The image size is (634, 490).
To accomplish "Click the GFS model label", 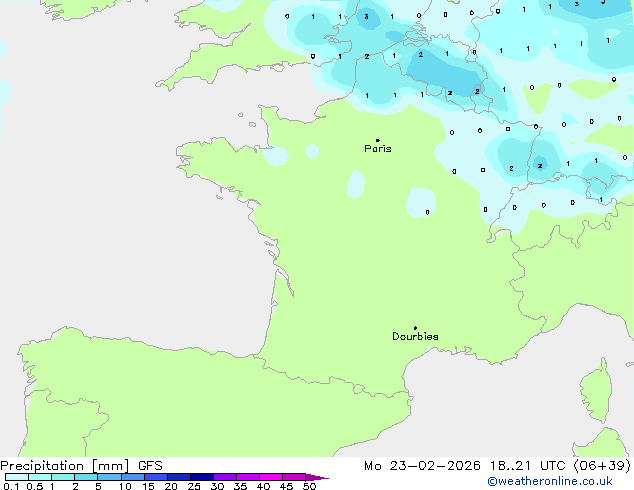I will [x=150, y=466].
